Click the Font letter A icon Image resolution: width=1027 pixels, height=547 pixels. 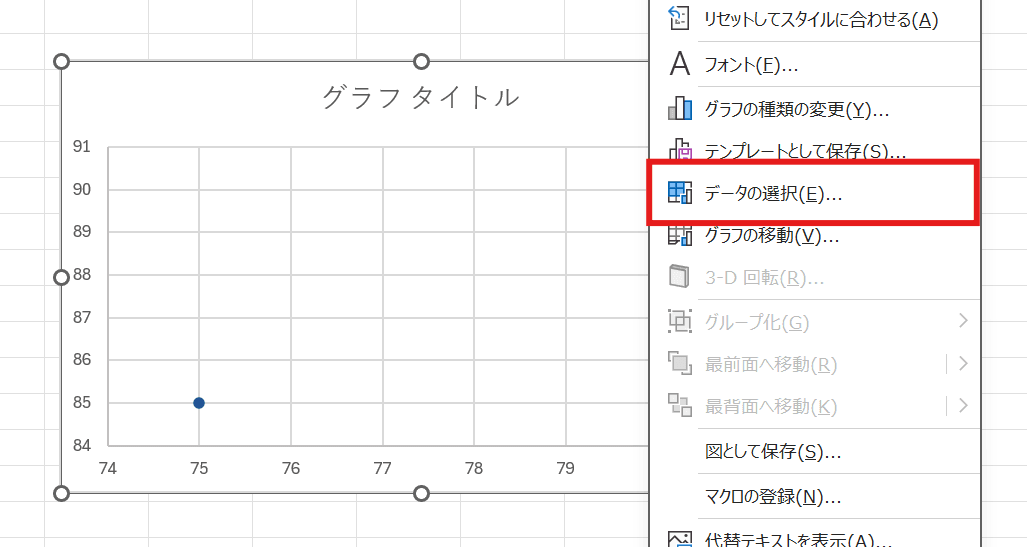point(680,65)
